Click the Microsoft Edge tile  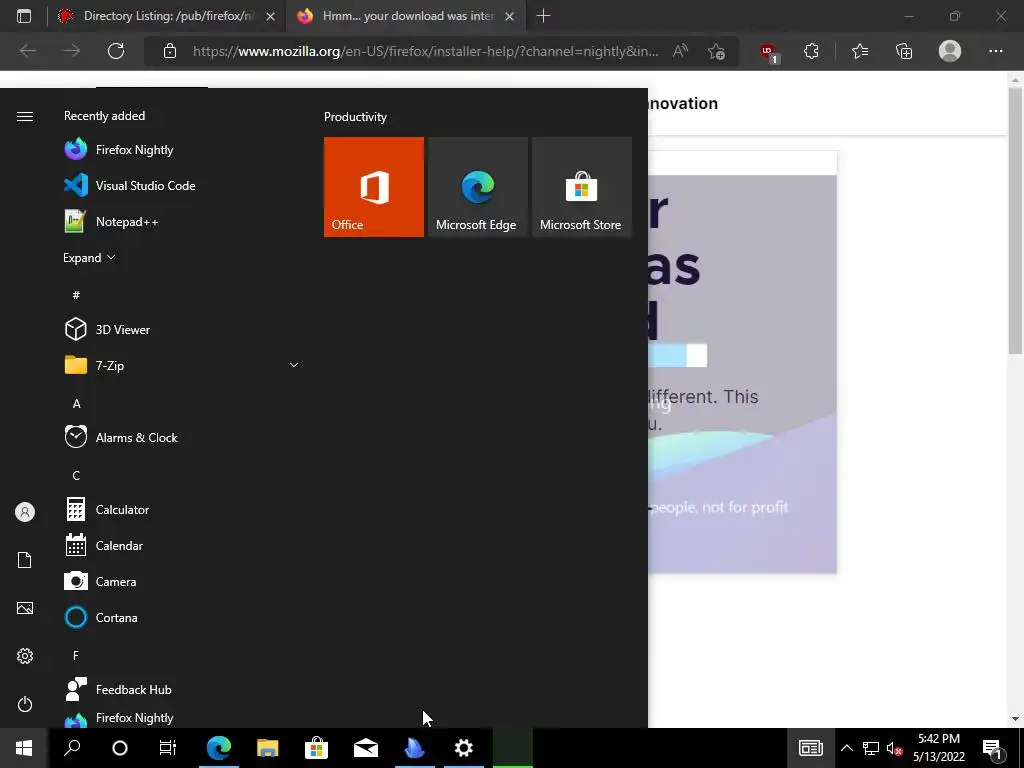click(x=477, y=187)
